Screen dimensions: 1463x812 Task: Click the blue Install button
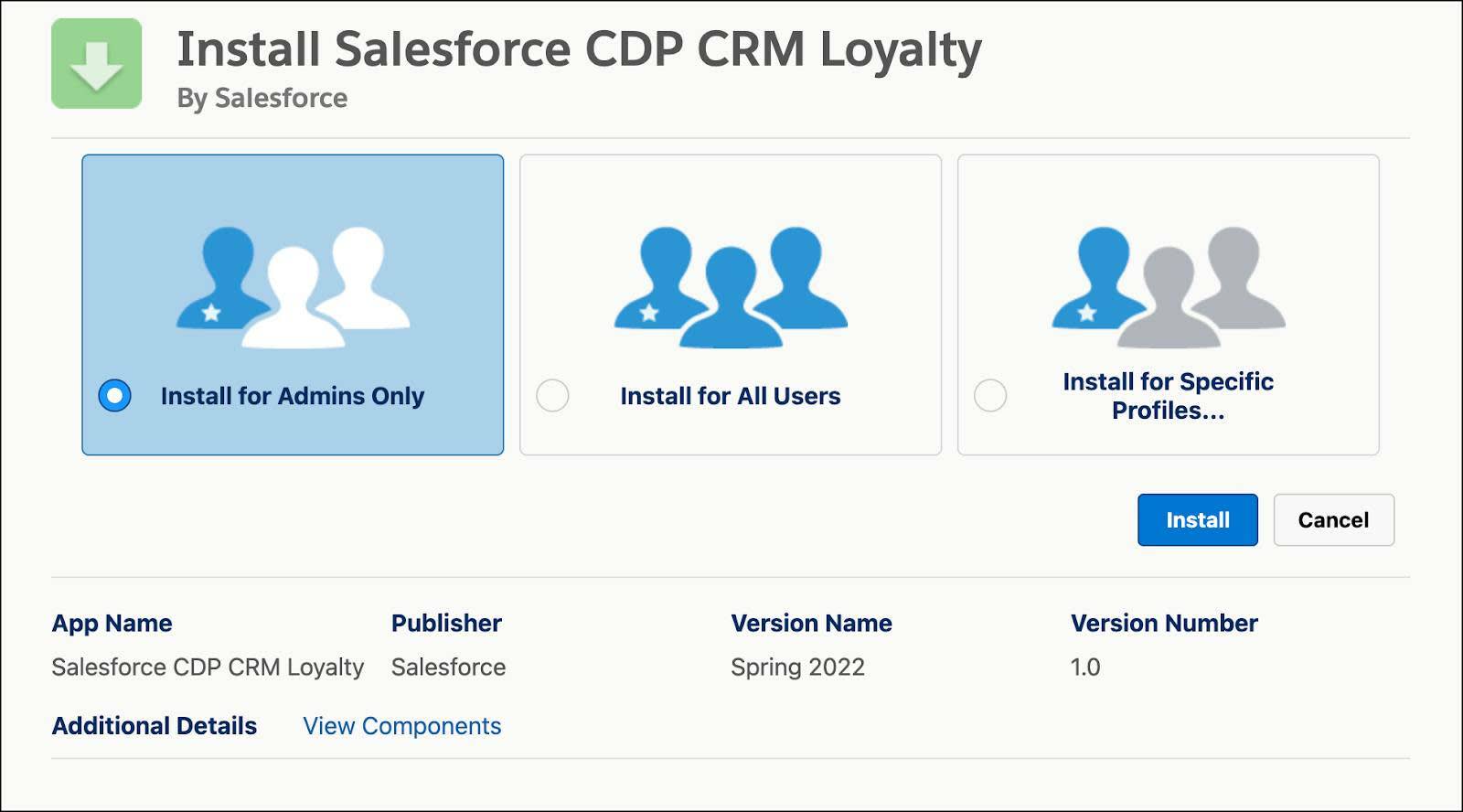[x=1197, y=519]
